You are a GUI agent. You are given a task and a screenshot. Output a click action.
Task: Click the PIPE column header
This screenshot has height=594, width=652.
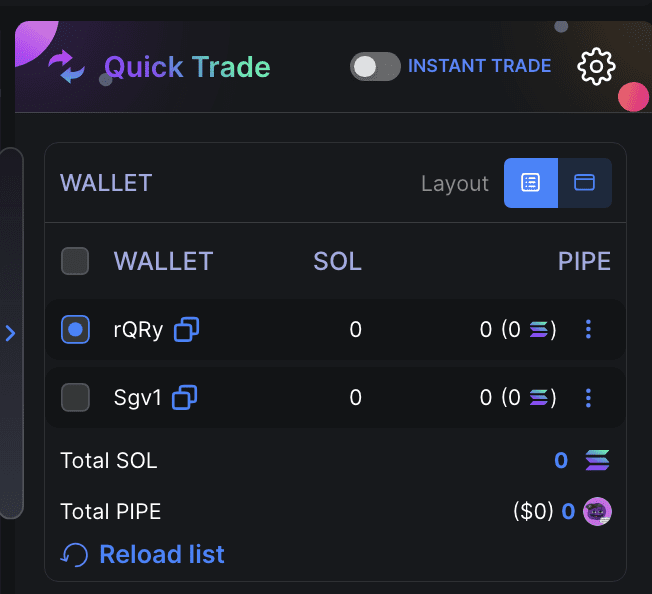[584, 261]
